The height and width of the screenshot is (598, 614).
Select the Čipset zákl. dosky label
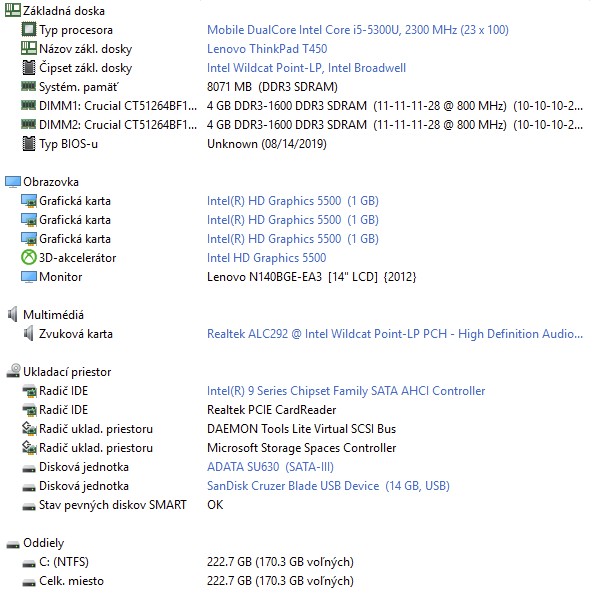click(x=85, y=68)
